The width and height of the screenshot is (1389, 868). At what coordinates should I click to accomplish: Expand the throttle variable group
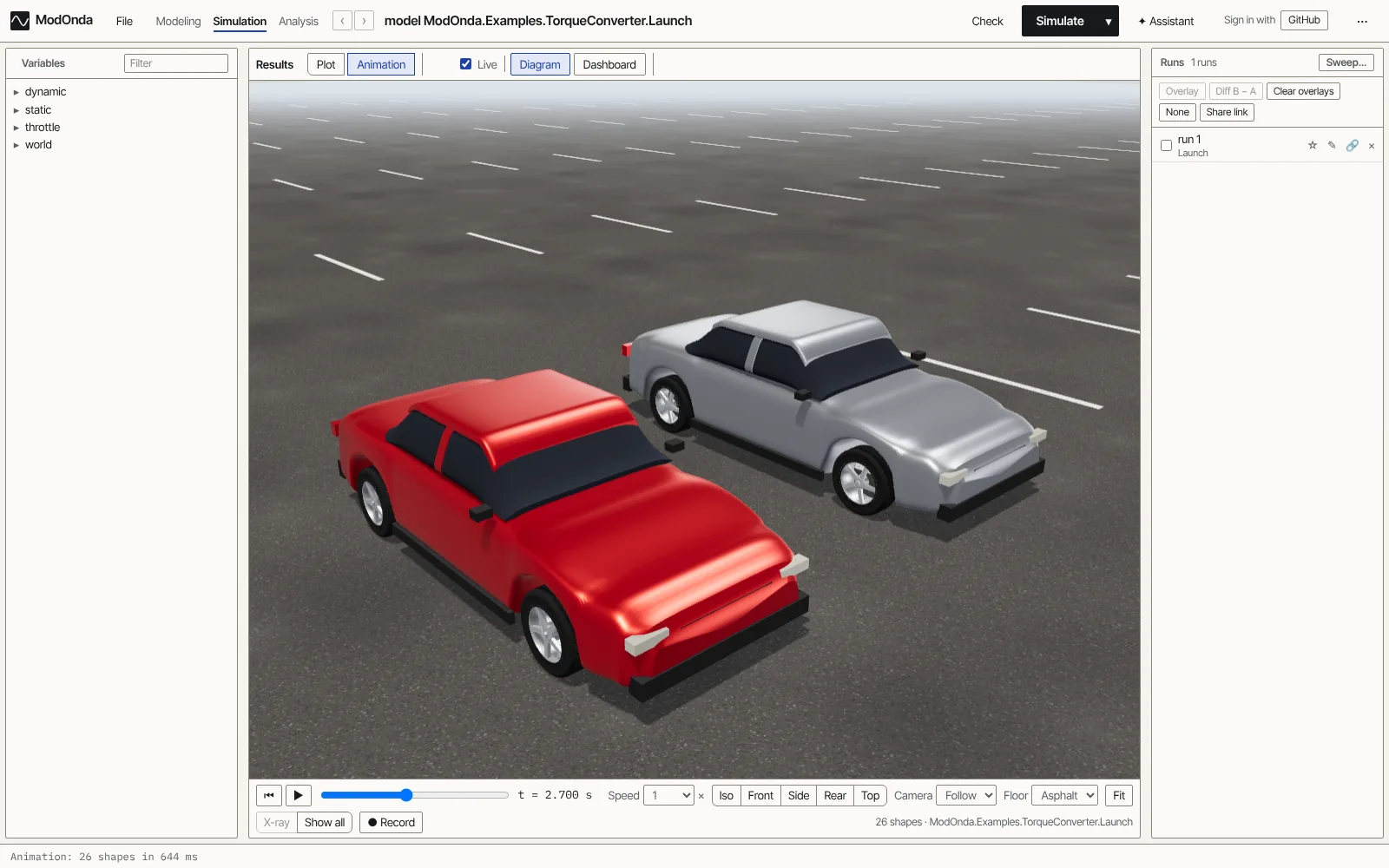(16, 128)
